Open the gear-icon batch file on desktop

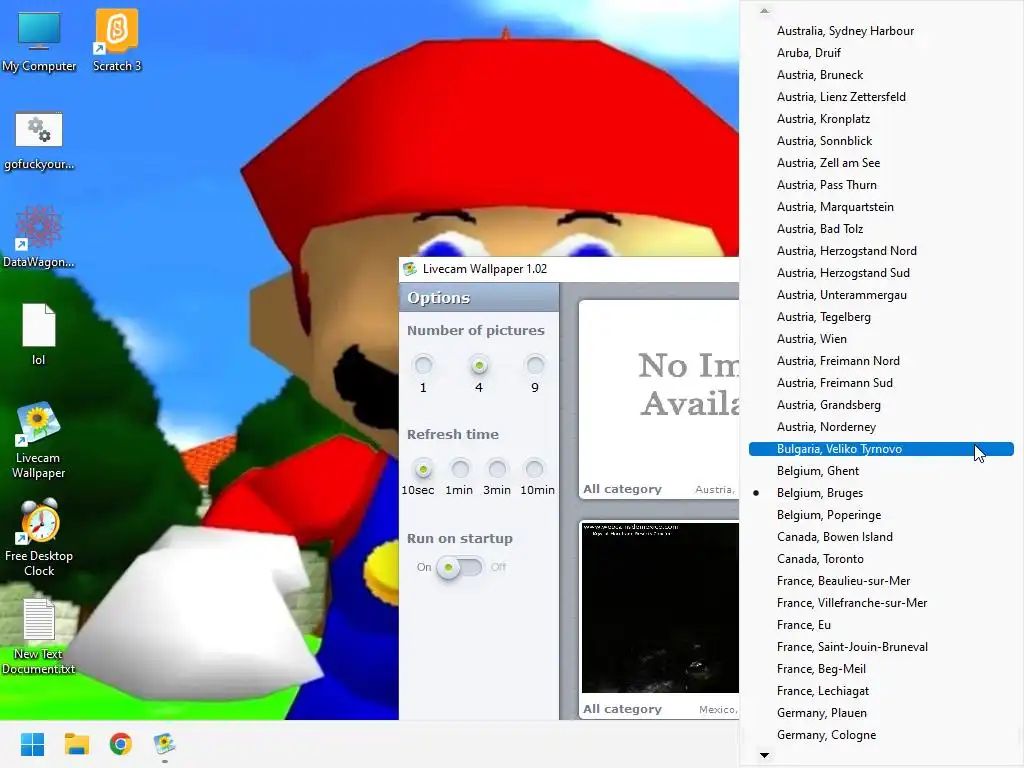[x=39, y=142]
